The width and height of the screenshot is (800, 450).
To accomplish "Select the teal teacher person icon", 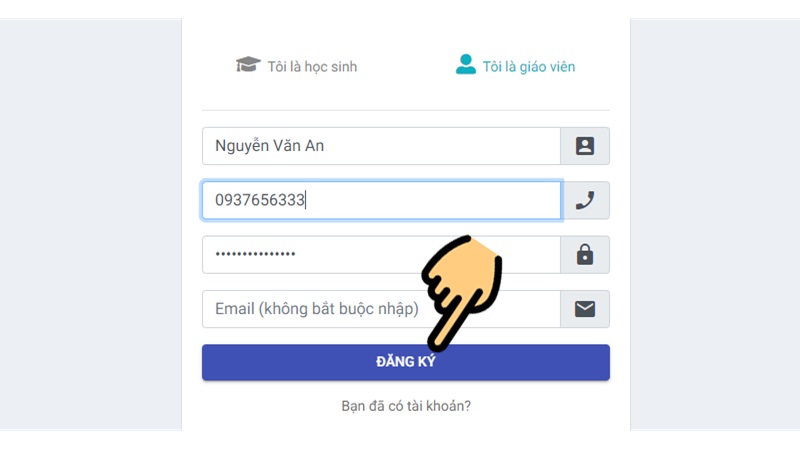I will pos(465,64).
